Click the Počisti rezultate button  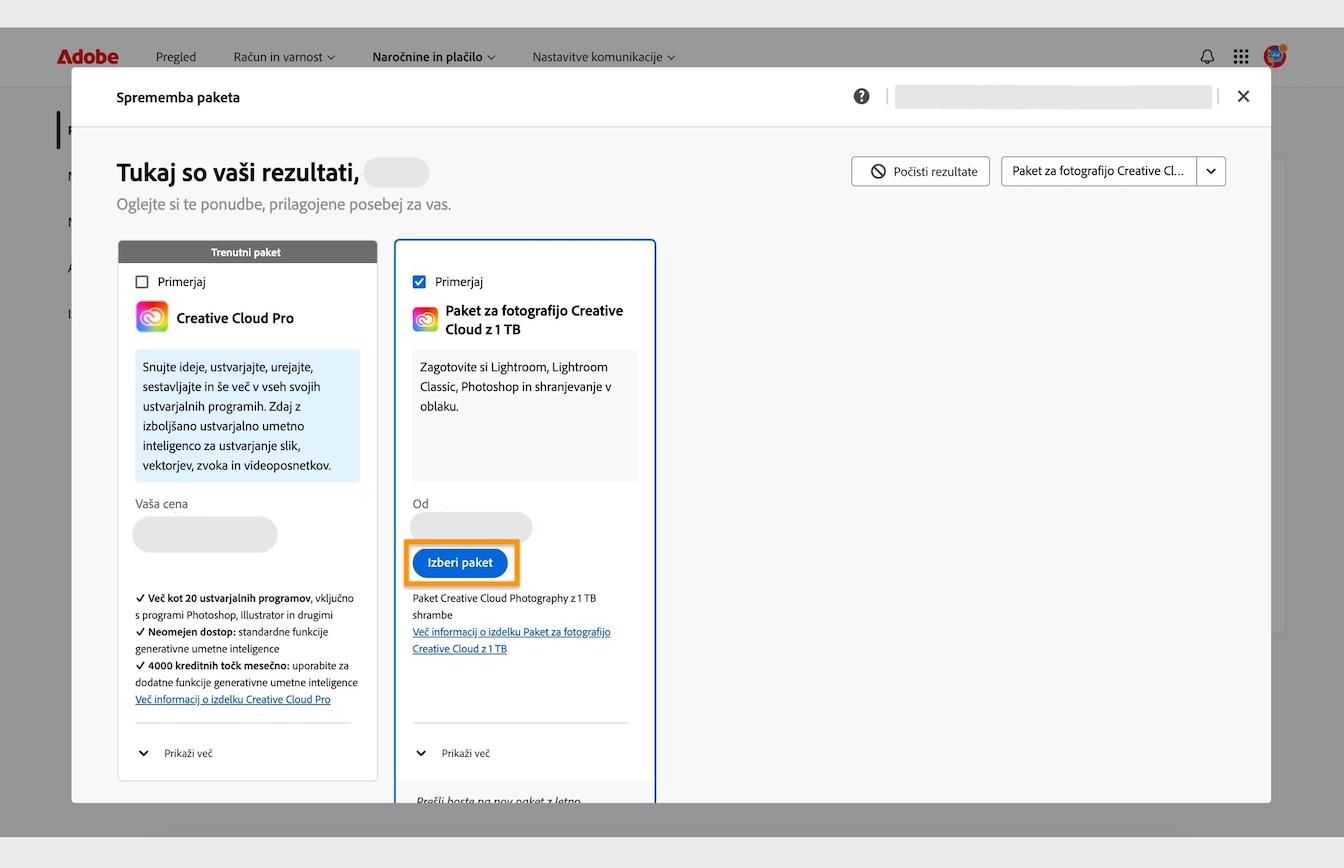(x=920, y=171)
